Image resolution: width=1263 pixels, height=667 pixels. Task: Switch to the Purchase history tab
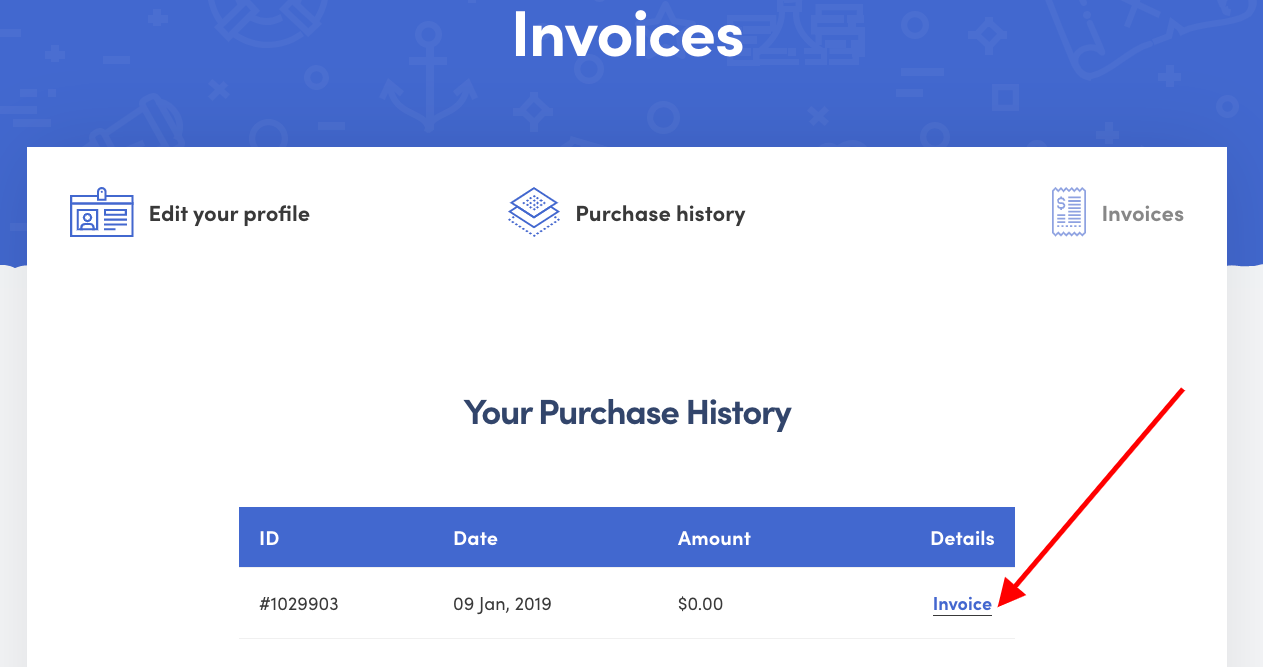point(660,214)
